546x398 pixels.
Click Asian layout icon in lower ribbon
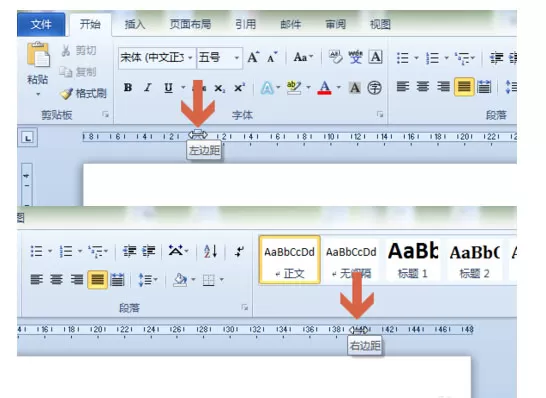click(x=176, y=251)
